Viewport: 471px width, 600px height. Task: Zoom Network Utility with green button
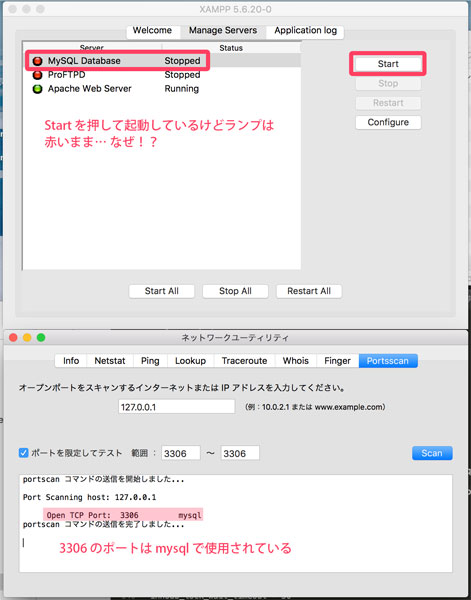pos(41,338)
